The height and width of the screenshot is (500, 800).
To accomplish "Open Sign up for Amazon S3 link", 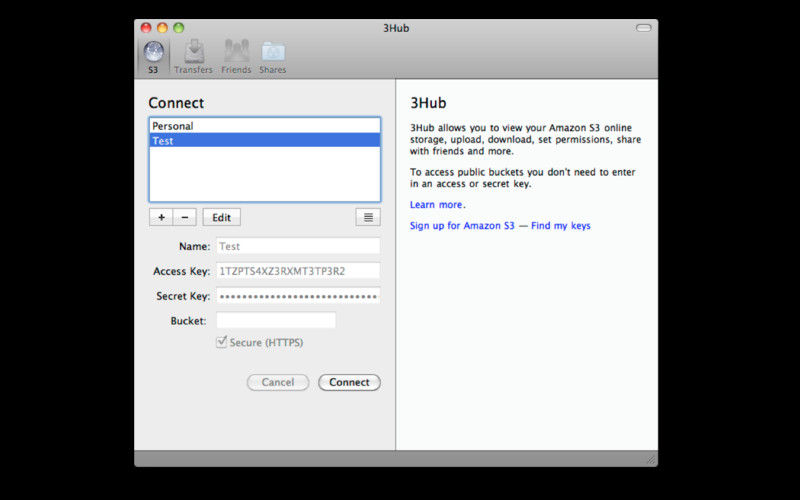I will tap(462, 226).
